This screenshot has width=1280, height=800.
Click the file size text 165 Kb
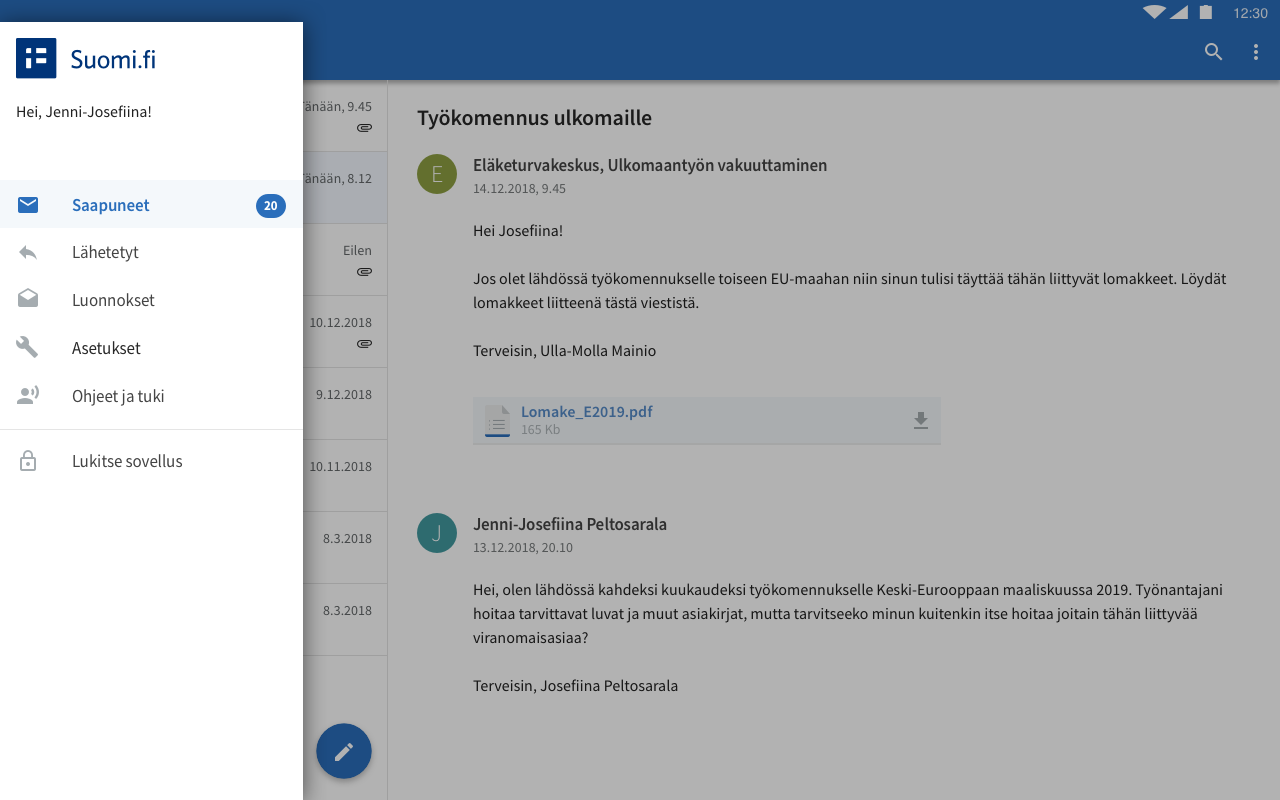540,430
